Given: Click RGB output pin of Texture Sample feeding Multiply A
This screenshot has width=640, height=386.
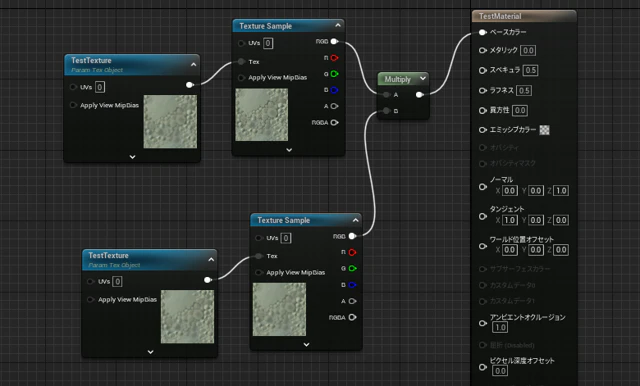Looking at the screenshot, I should pyautogui.click(x=334, y=42).
